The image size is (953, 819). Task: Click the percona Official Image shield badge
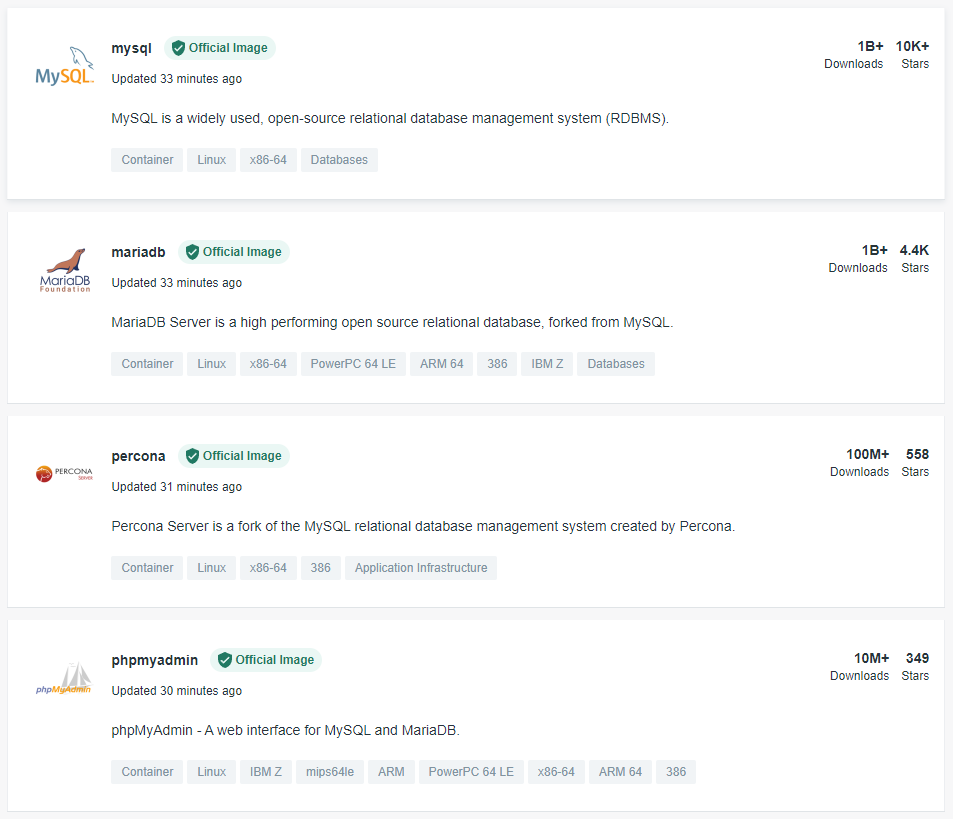(233, 456)
